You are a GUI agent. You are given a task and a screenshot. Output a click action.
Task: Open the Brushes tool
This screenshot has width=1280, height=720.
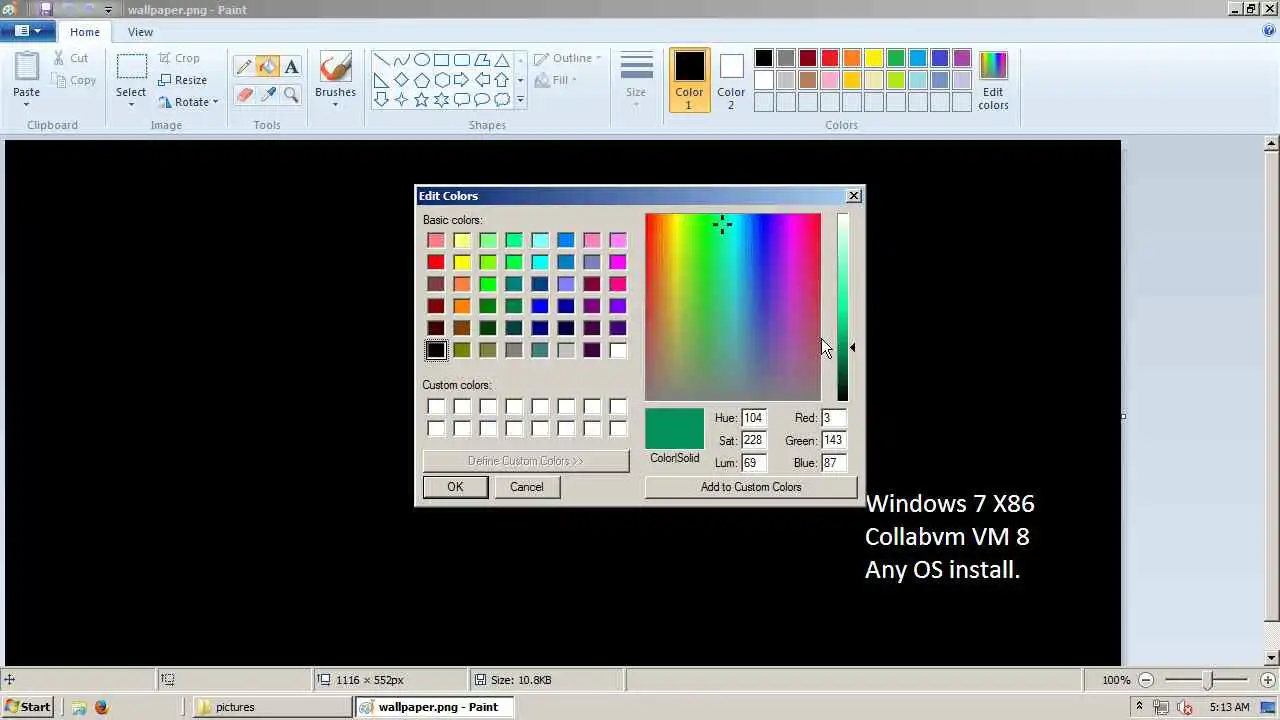coord(335,78)
